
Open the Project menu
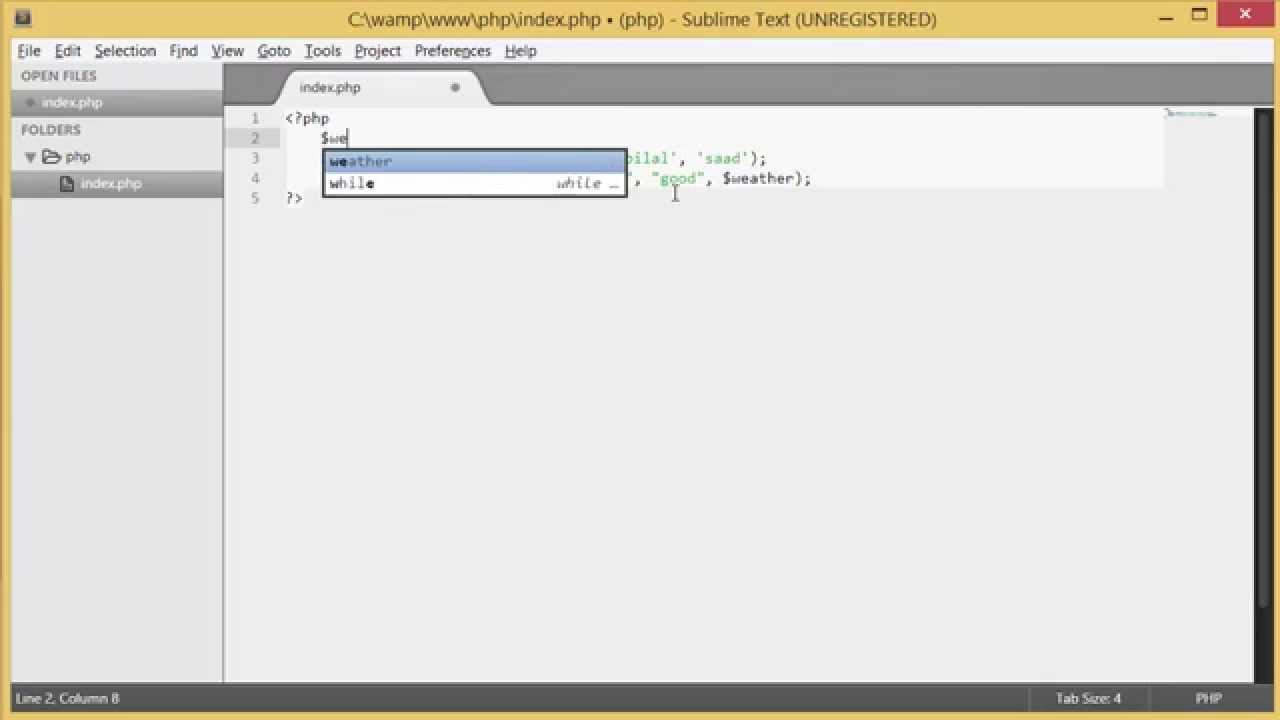click(x=377, y=51)
